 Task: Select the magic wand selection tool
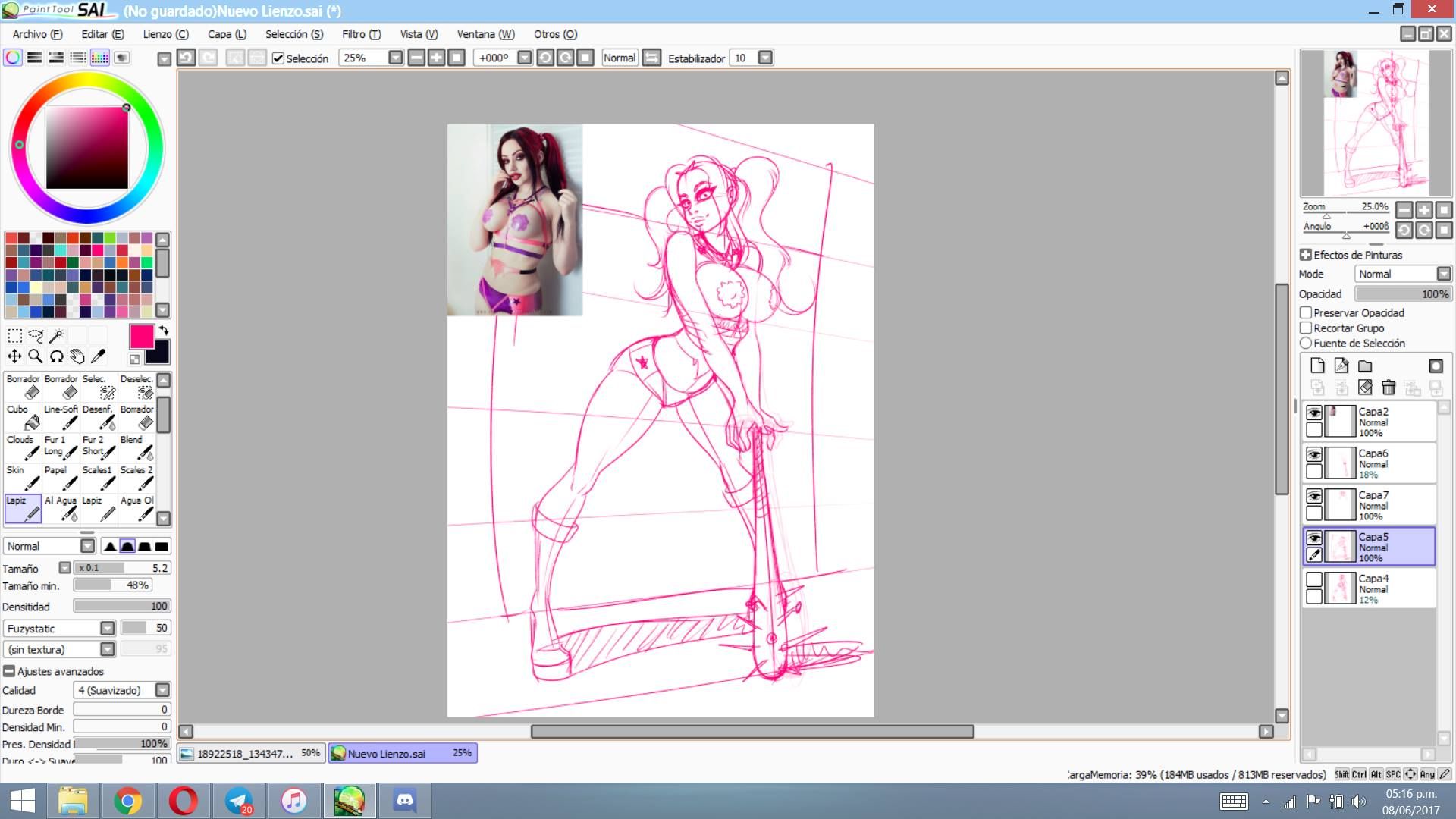(x=56, y=335)
